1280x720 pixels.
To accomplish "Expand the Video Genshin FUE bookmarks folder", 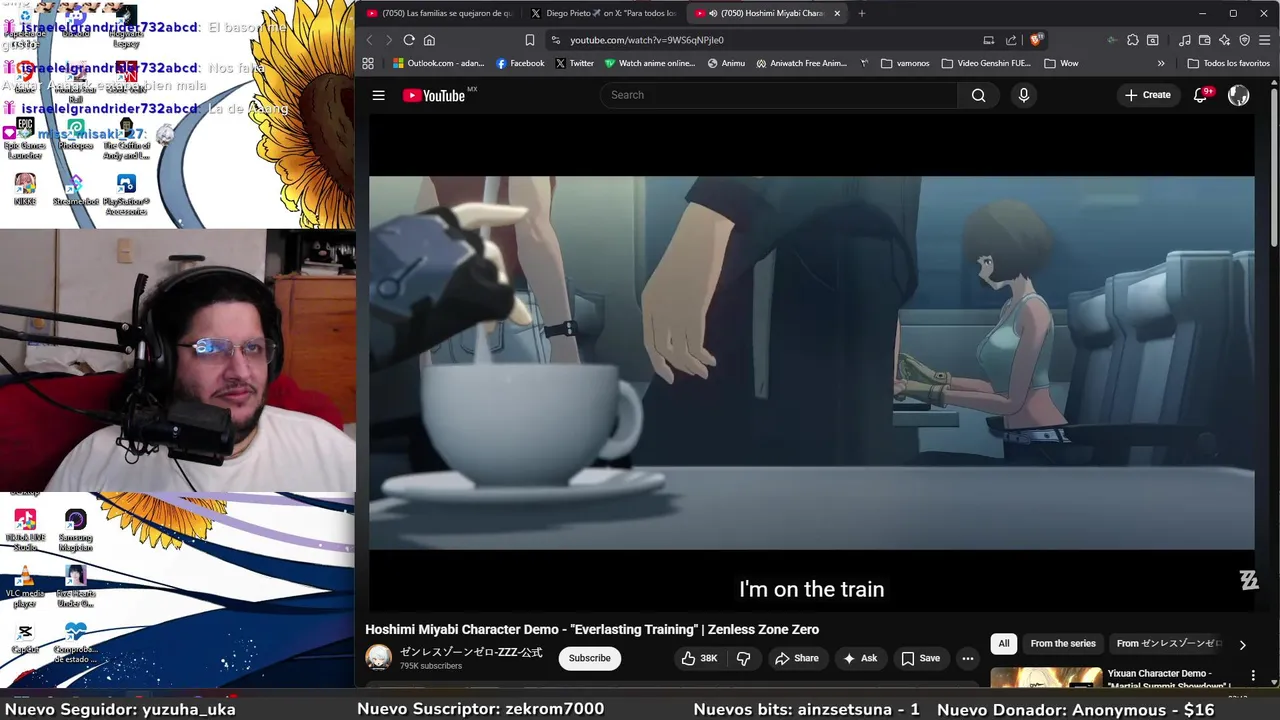I will pos(985,63).
